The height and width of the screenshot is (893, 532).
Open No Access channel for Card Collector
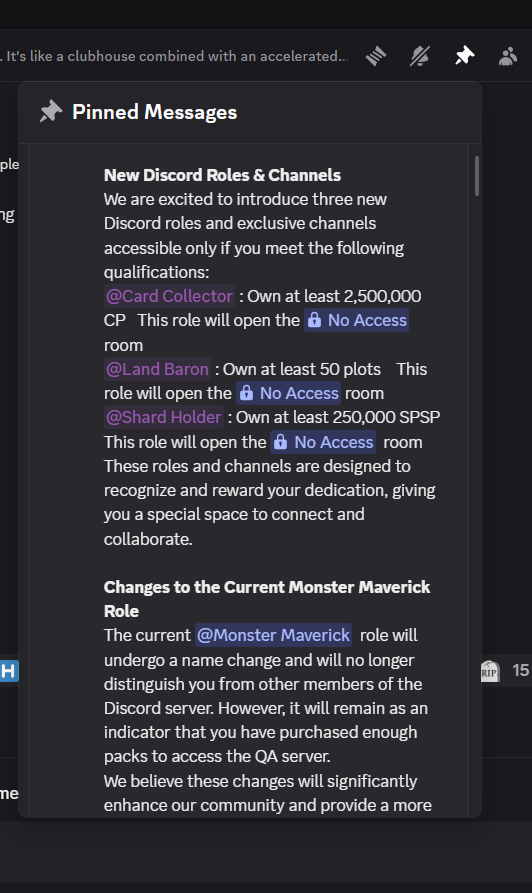pos(357,320)
